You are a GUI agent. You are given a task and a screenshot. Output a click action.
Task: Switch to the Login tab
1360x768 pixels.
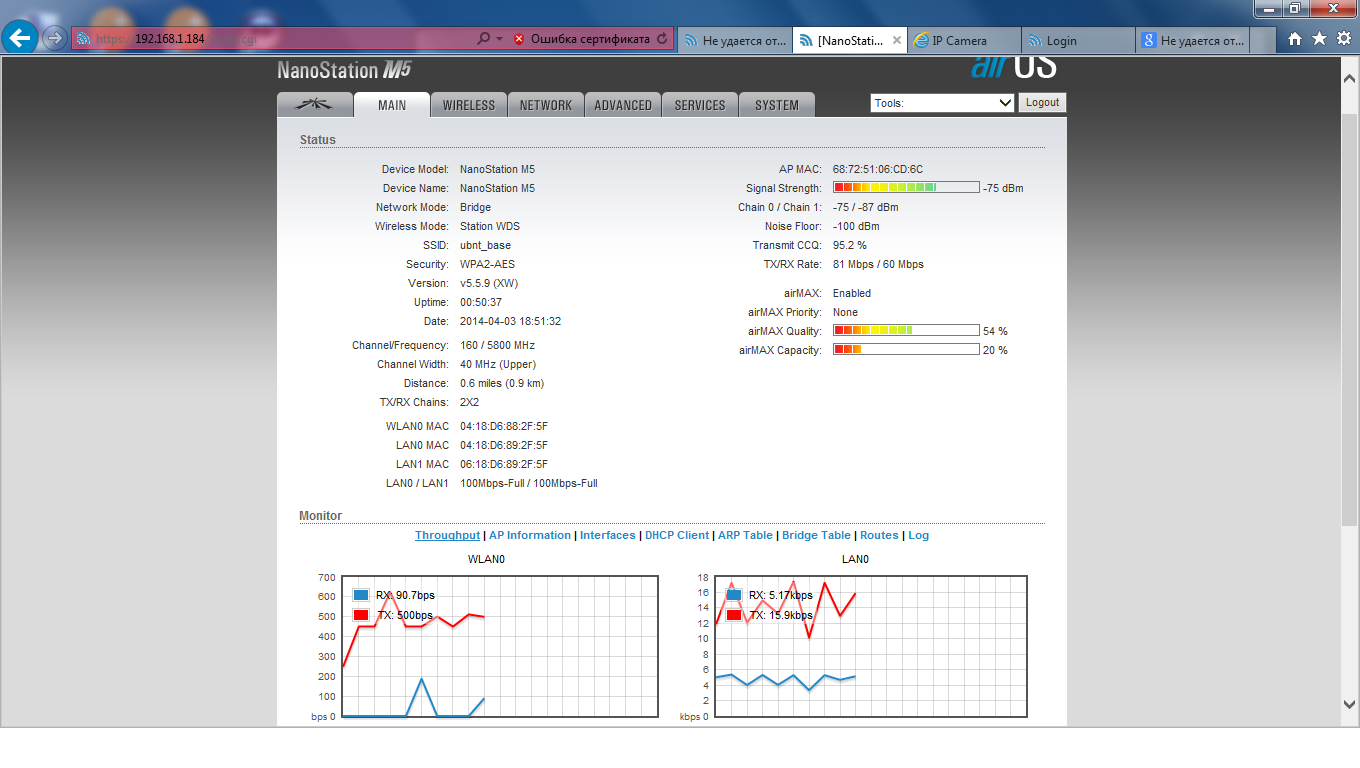(x=1079, y=40)
